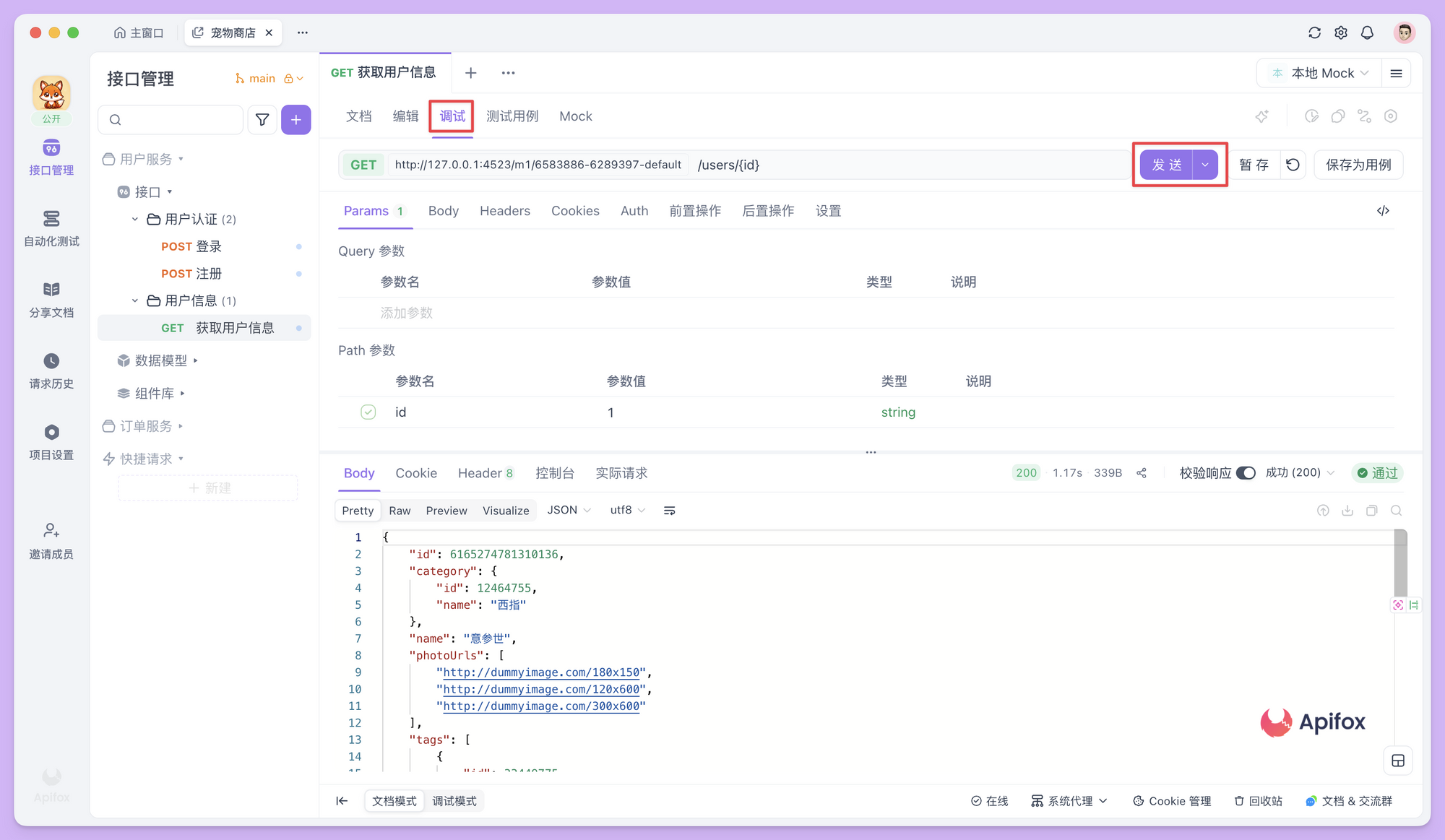
Task: Click the filter funnel icon in sidebar
Action: tap(262, 120)
